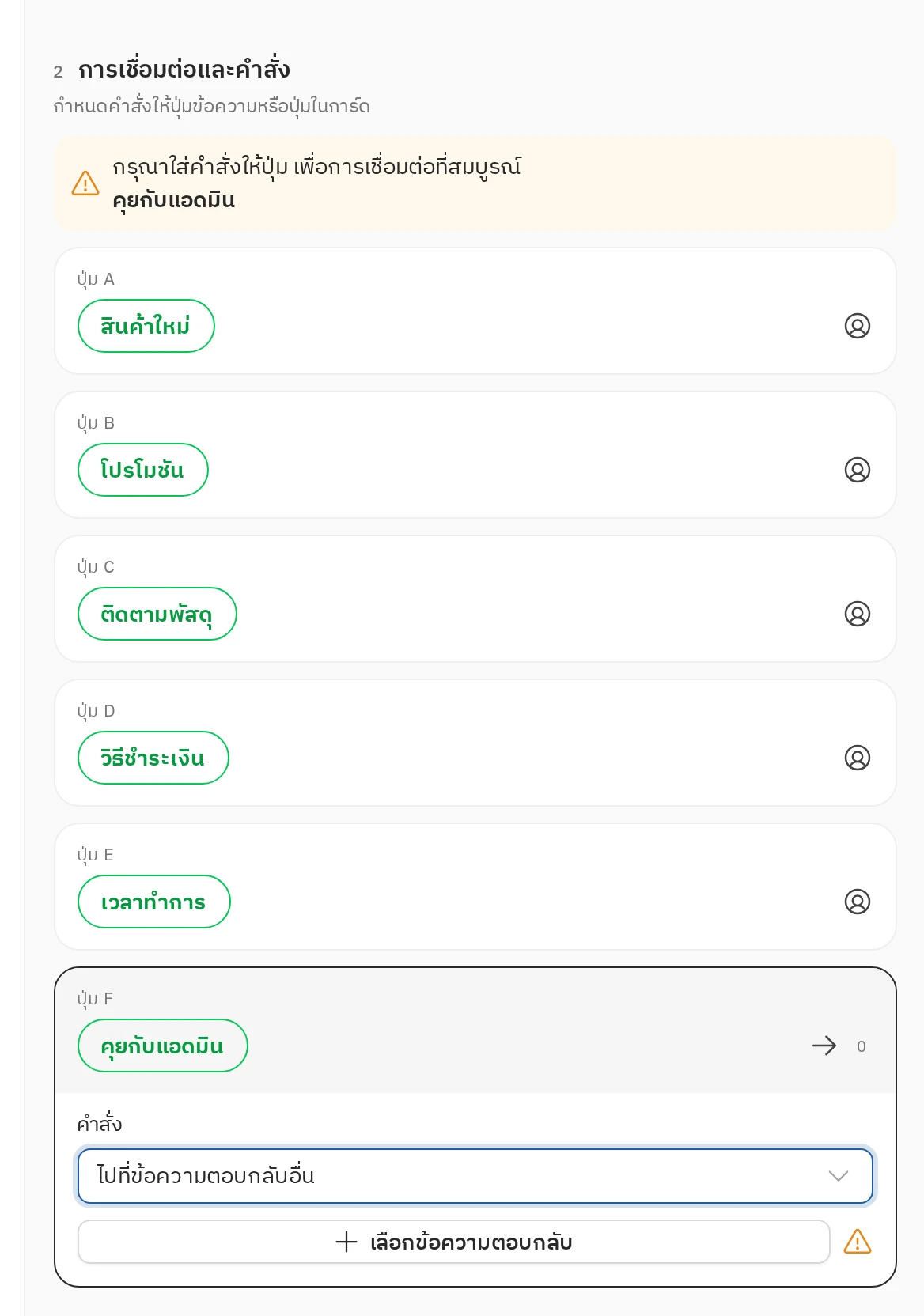Select the ติดตามพัสดุ button chip

[x=157, y=614]
